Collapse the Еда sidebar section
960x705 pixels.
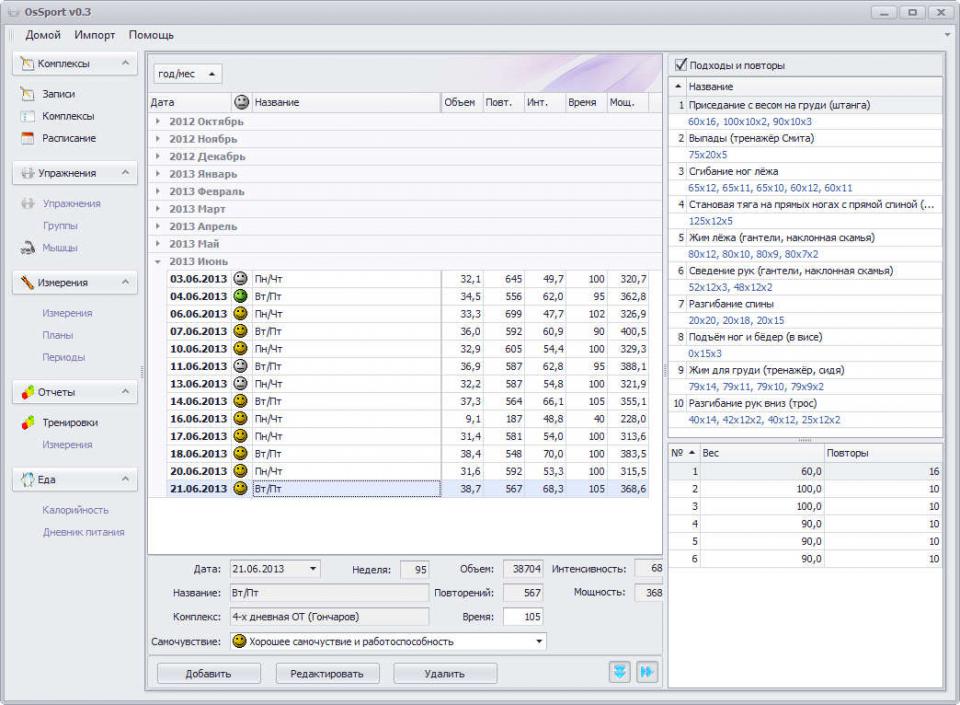pos(125,480)
